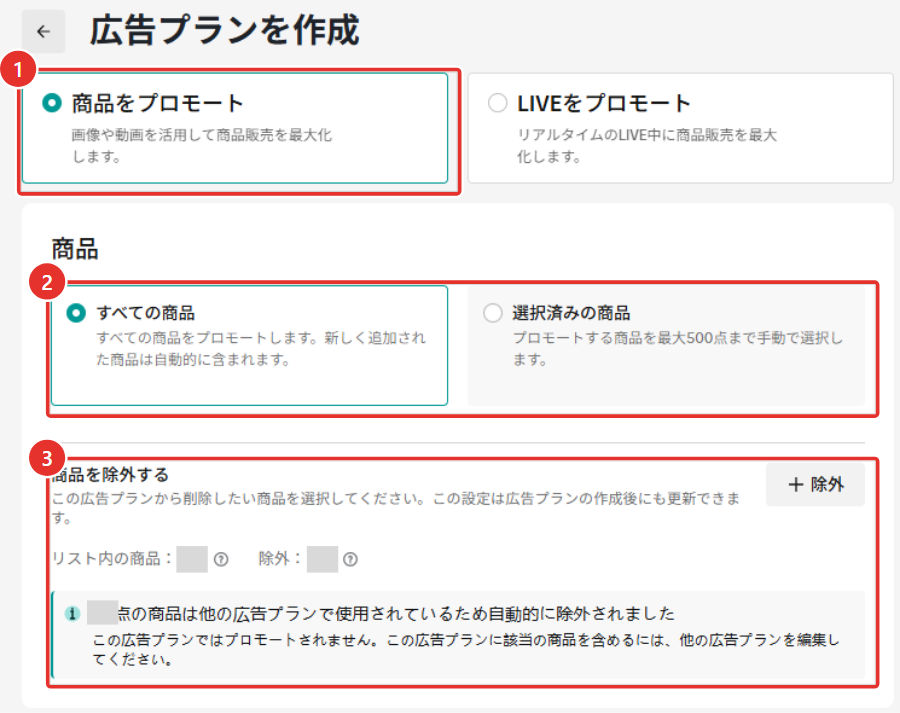The image size is (900, 713).
Task: Click text 画像や動画を活用して商品販売を最大化します。
Action: click(201, 145)
